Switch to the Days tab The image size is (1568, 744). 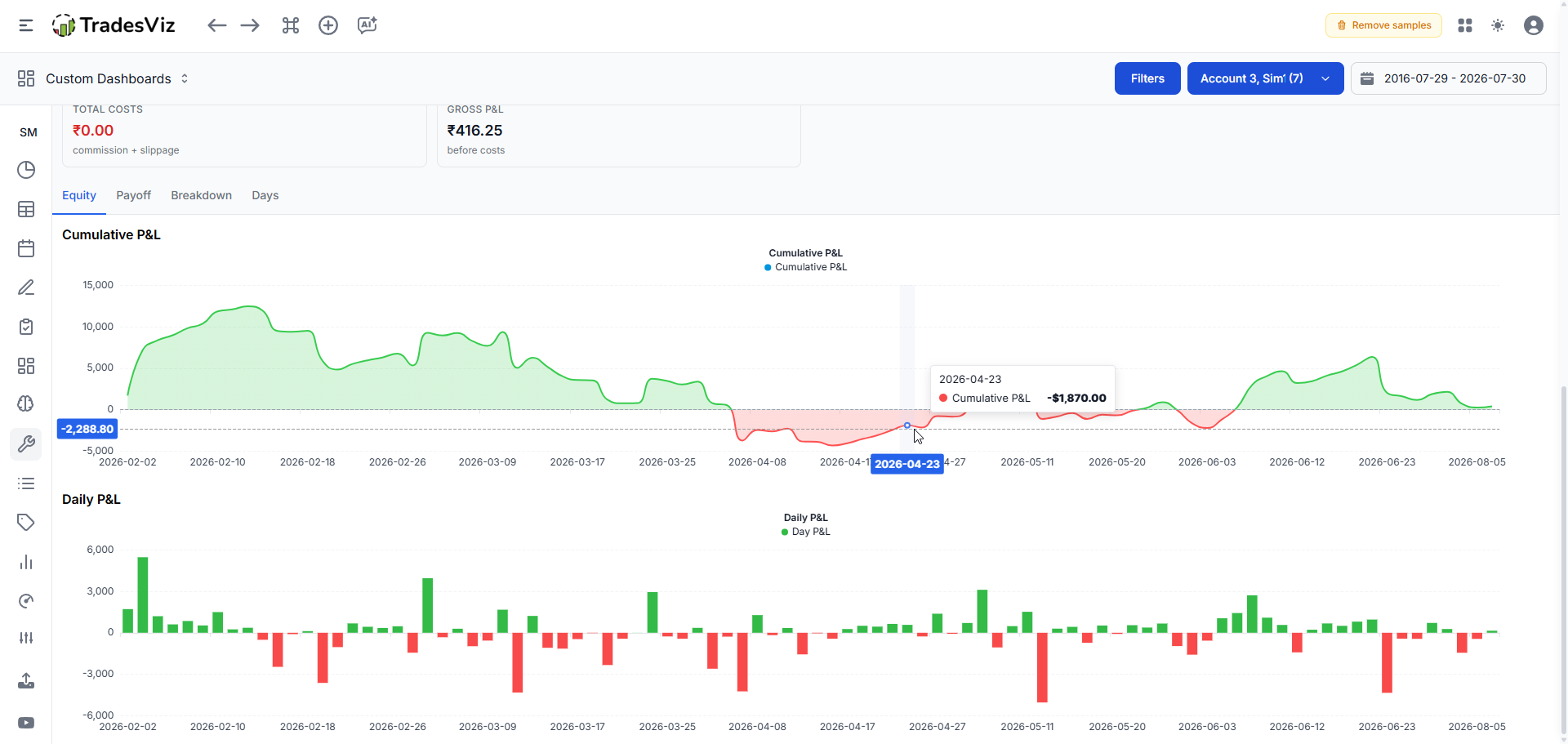point(265,195)
